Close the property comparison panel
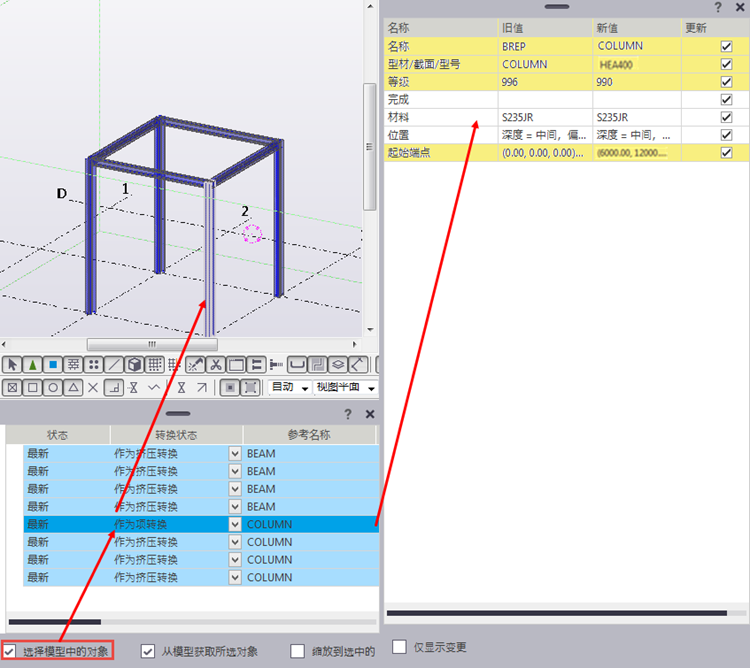The width and height of the screenshot is (750, 668). [739, 7]
